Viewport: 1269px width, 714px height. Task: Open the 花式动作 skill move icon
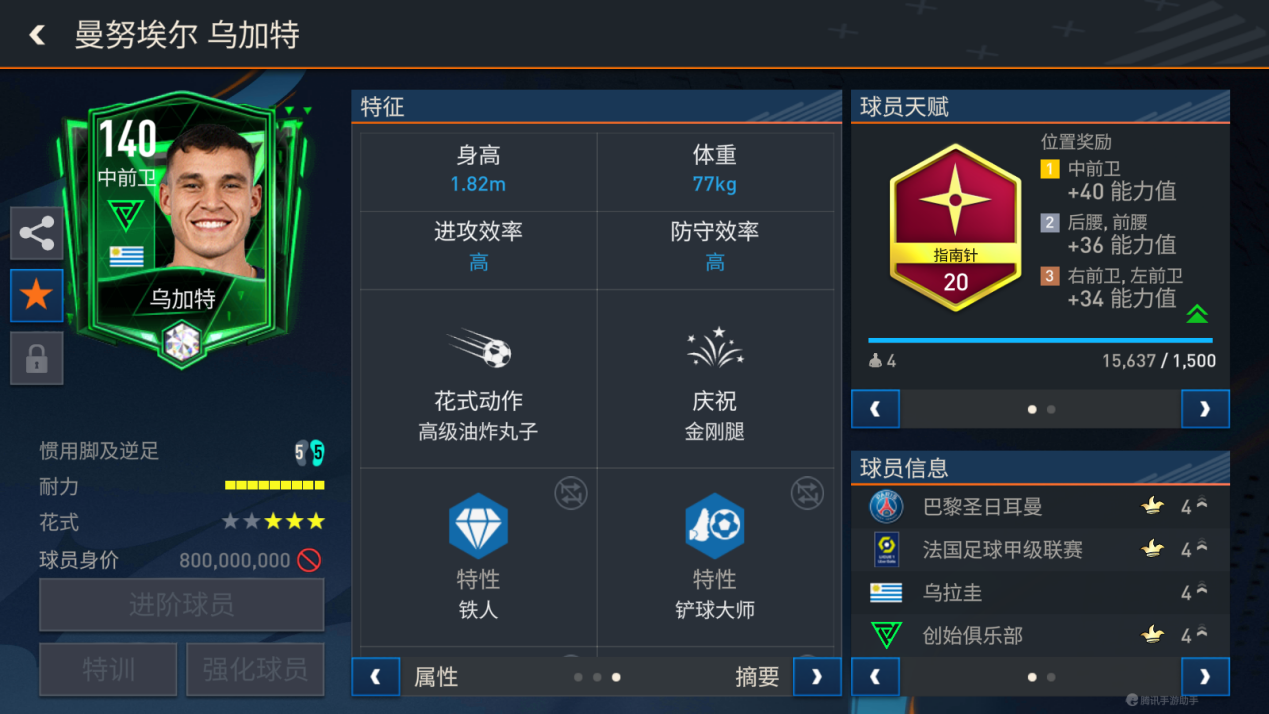tap(481, 349)
